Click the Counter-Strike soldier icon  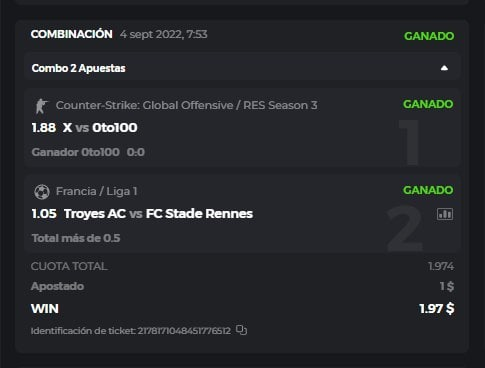pyautogui.click(x=41, y=106)
